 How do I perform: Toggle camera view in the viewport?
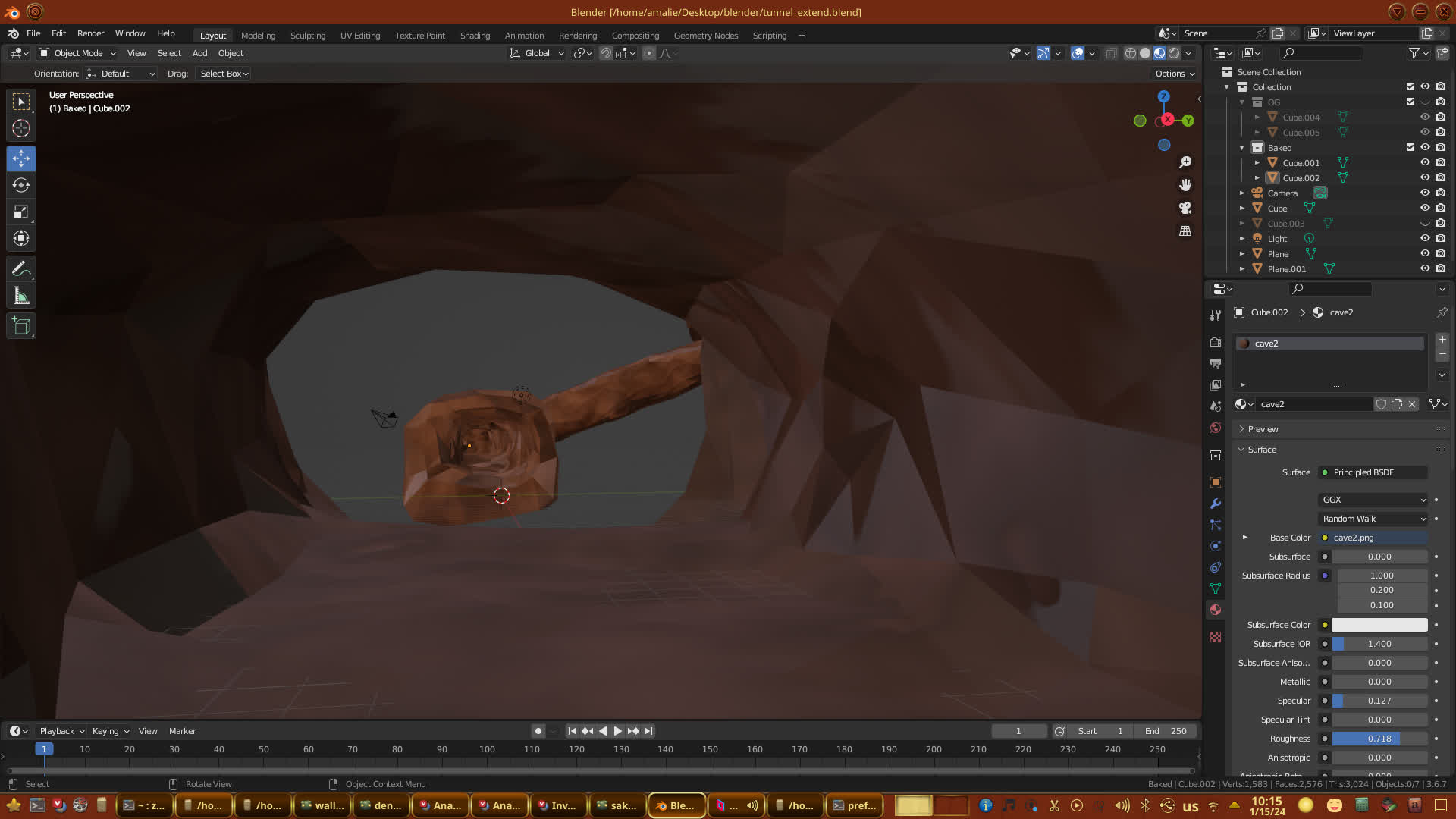pos(1185,208)
